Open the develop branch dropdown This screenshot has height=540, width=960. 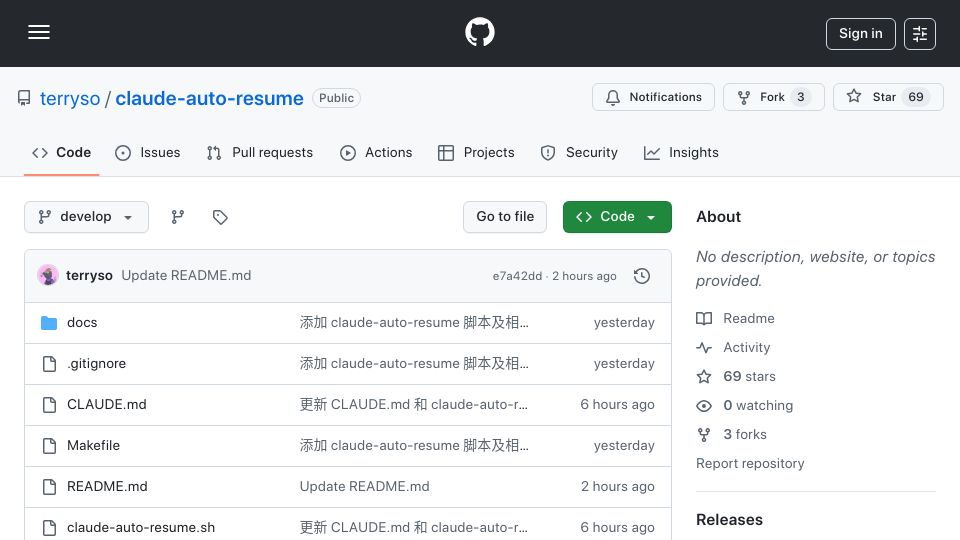(86, 217)
